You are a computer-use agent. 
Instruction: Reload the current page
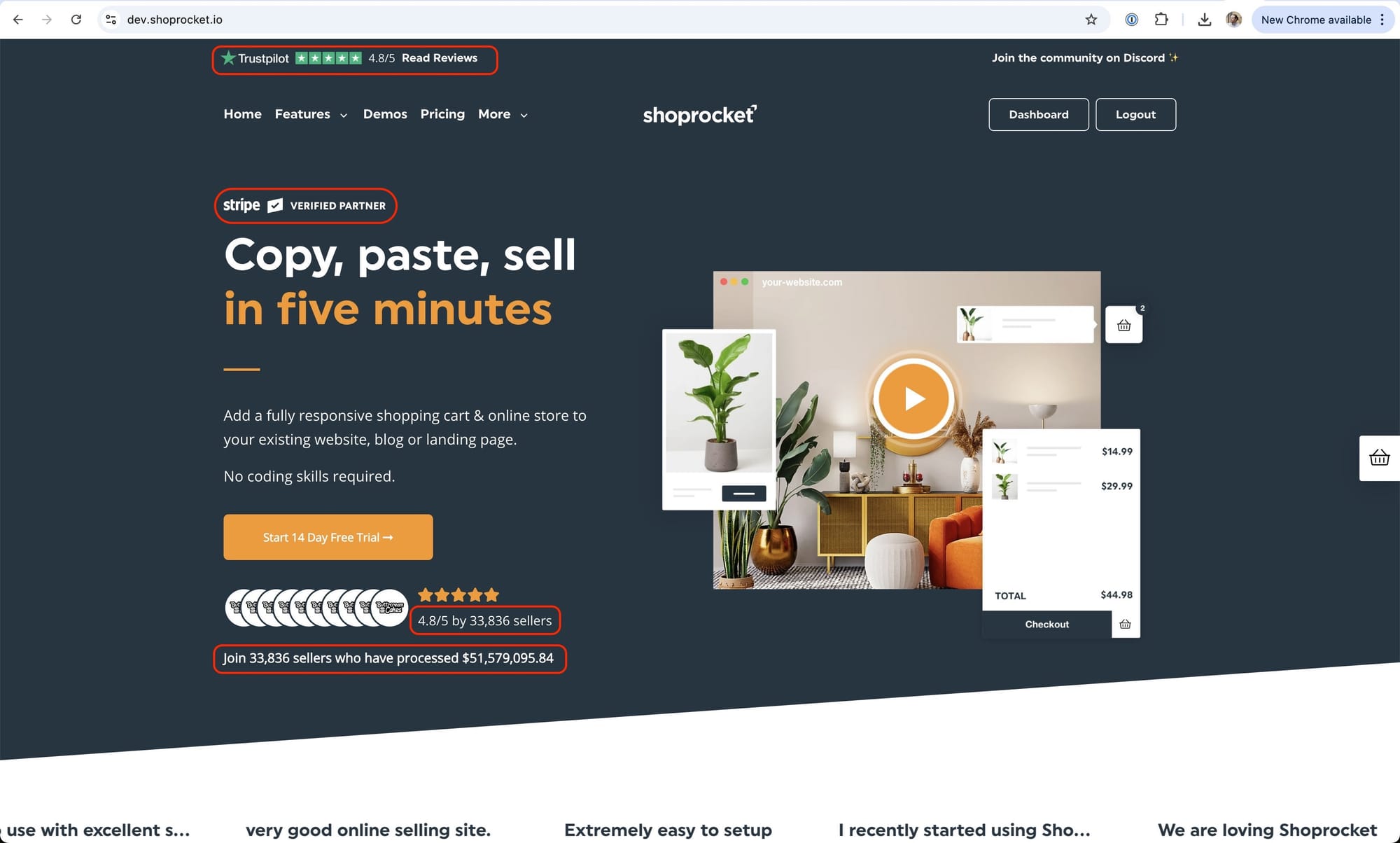click(76, 20)
